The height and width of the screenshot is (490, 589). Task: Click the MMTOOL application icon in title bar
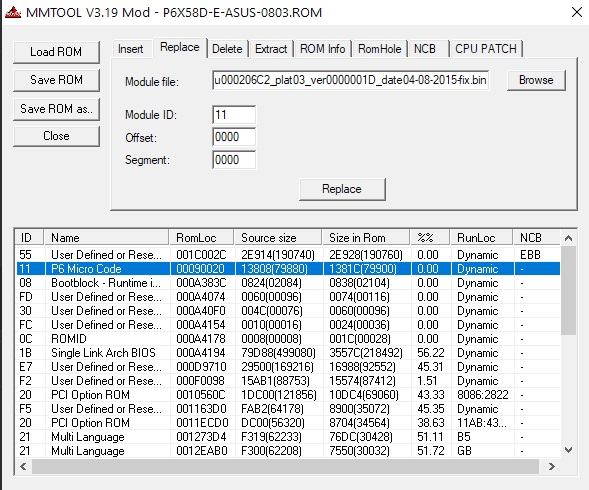coord(13,12)
